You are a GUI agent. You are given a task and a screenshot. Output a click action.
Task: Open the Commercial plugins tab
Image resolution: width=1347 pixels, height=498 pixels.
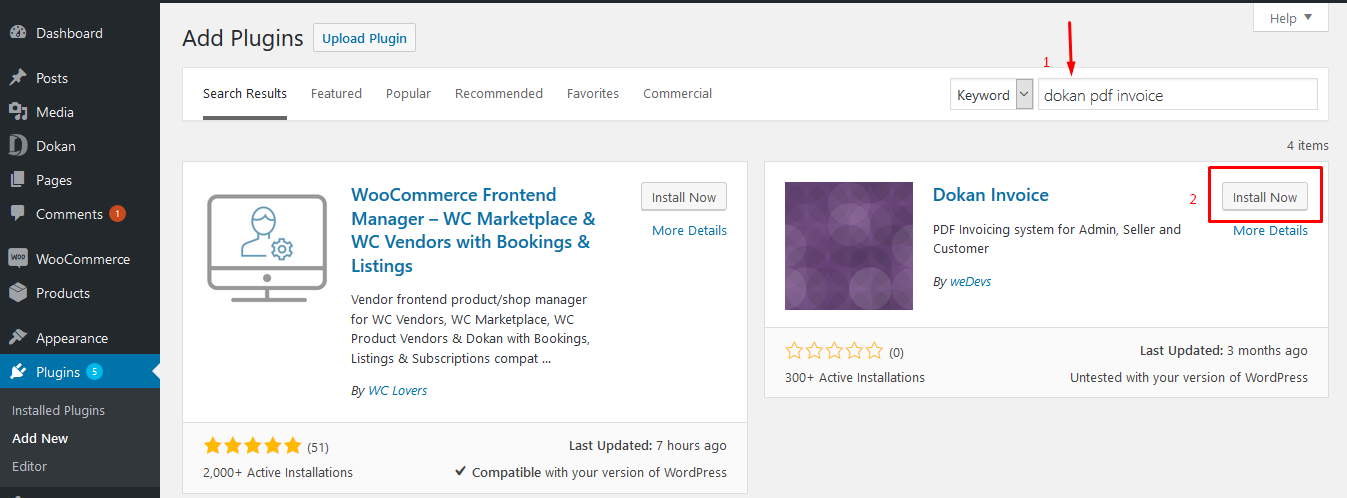click(x=677, y=93)
